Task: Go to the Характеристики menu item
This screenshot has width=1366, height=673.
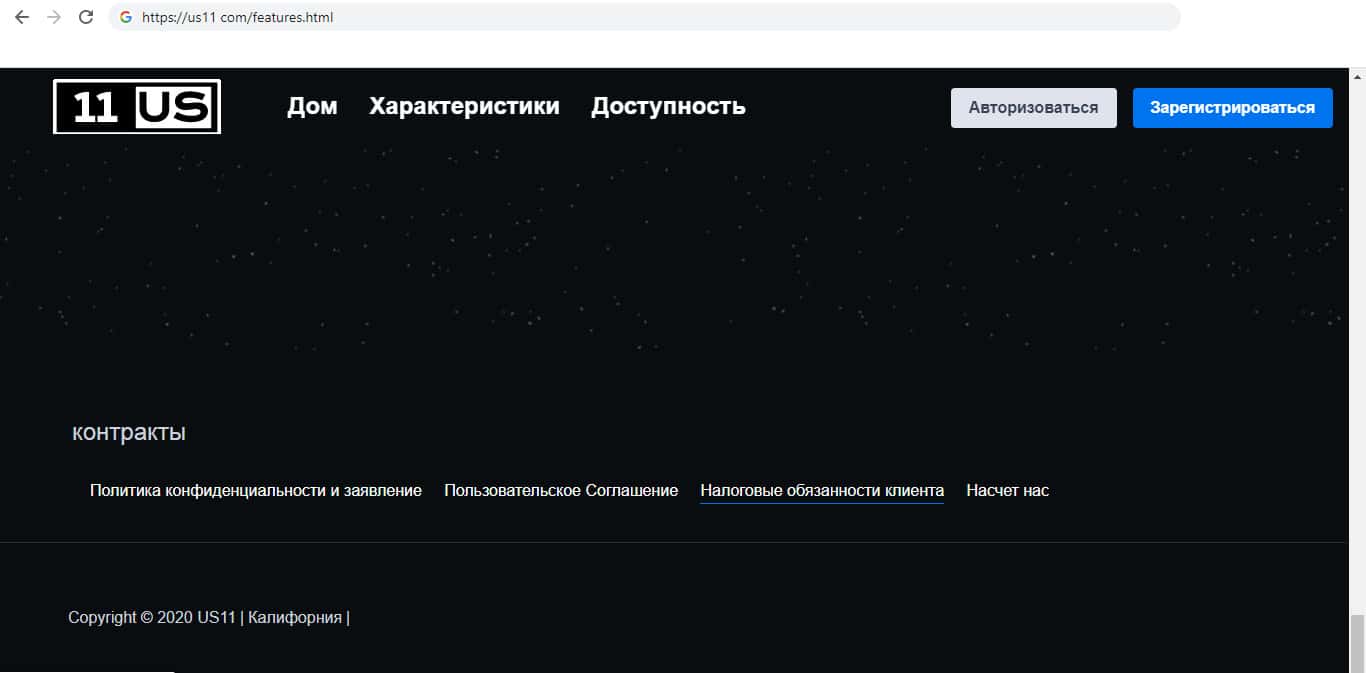Action: click(464, 106)
